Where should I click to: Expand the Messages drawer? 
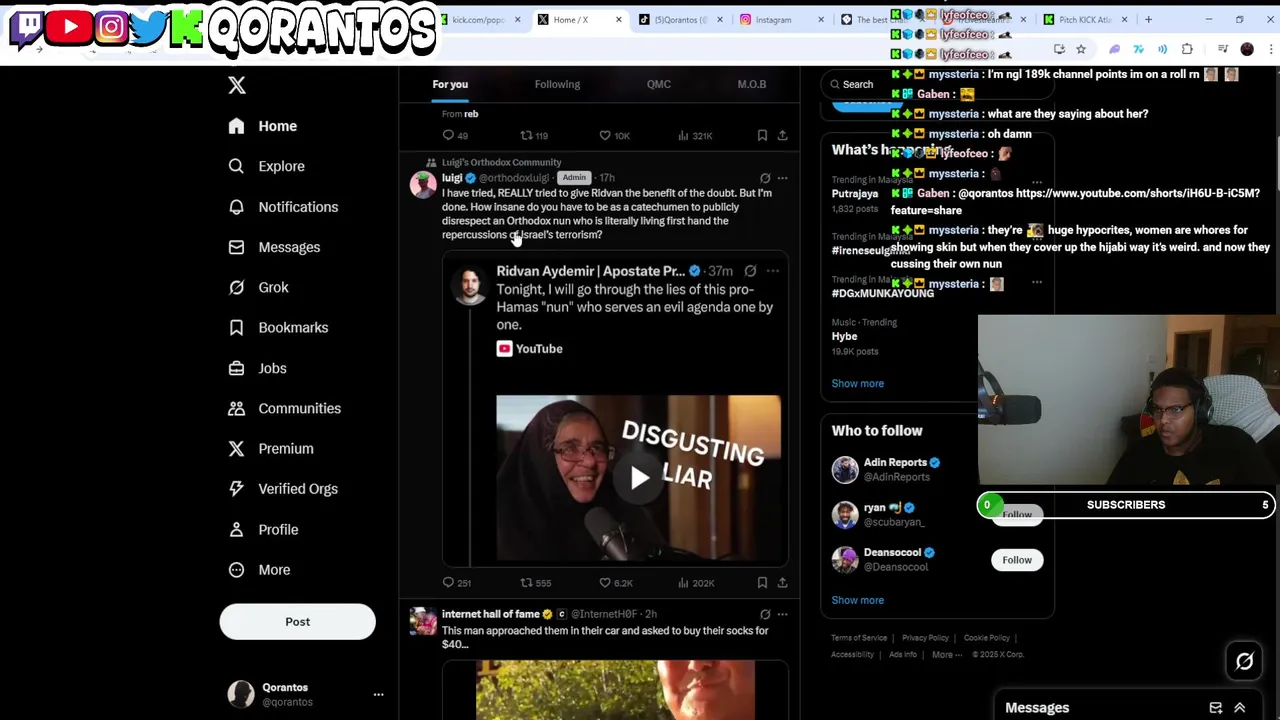click(x=1239, y=708)
